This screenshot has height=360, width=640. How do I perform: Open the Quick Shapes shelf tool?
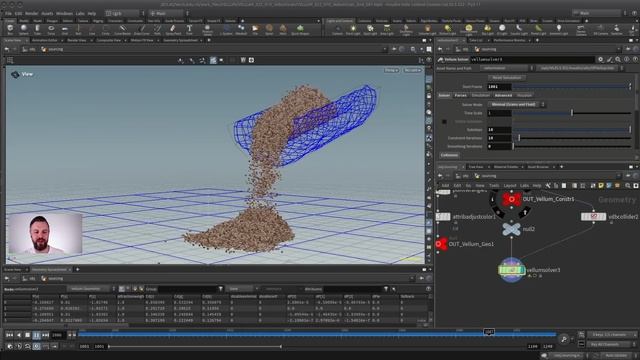click(300, 29)
